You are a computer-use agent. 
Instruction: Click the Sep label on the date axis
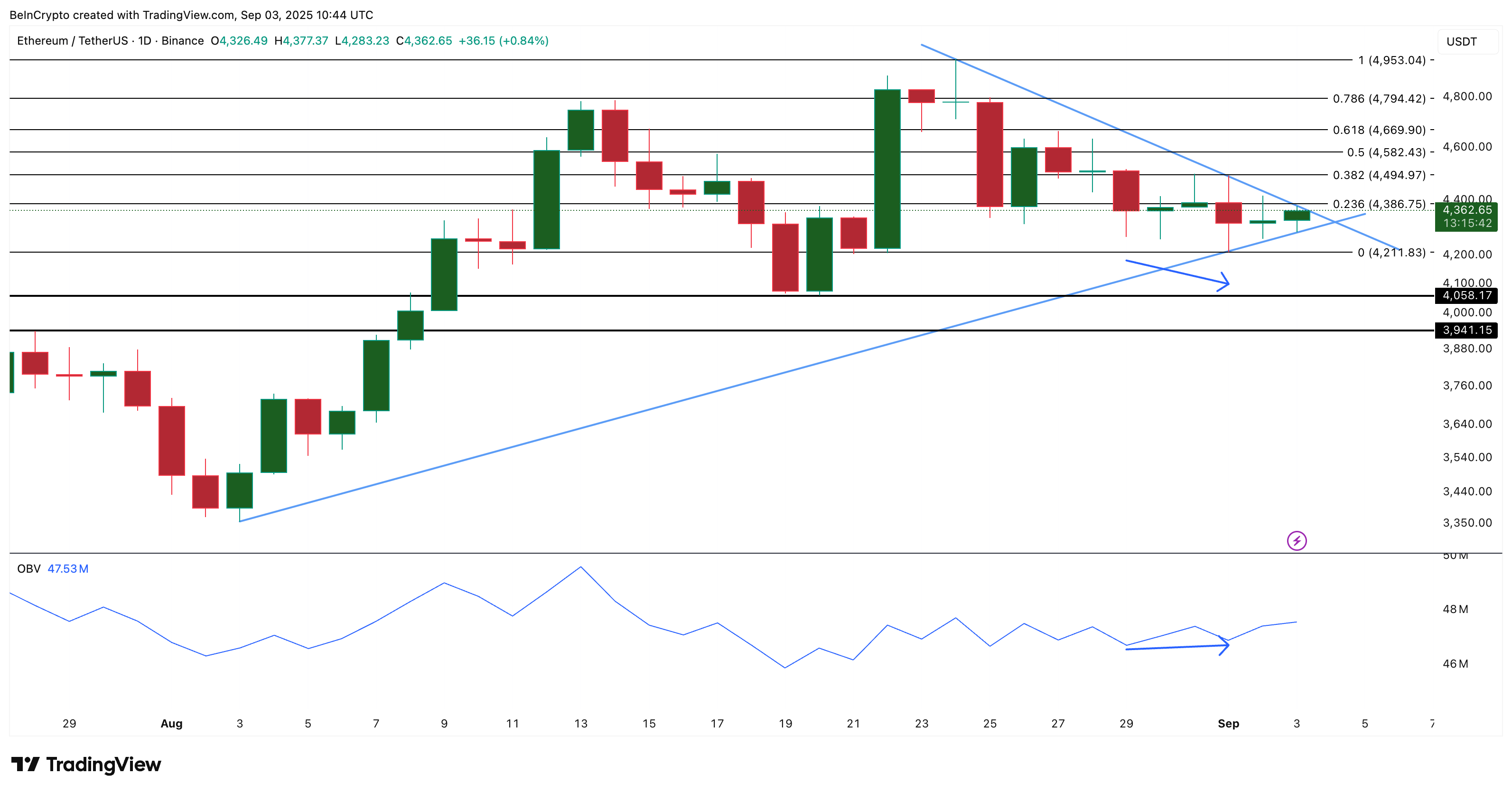pos(1229,724)
